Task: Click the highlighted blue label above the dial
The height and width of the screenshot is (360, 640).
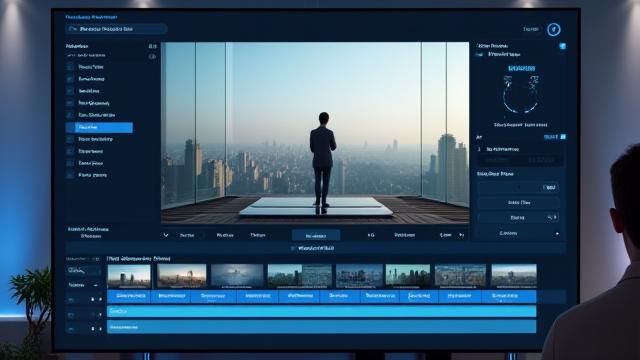Action: pyautogui.click(x=522, y=68)
